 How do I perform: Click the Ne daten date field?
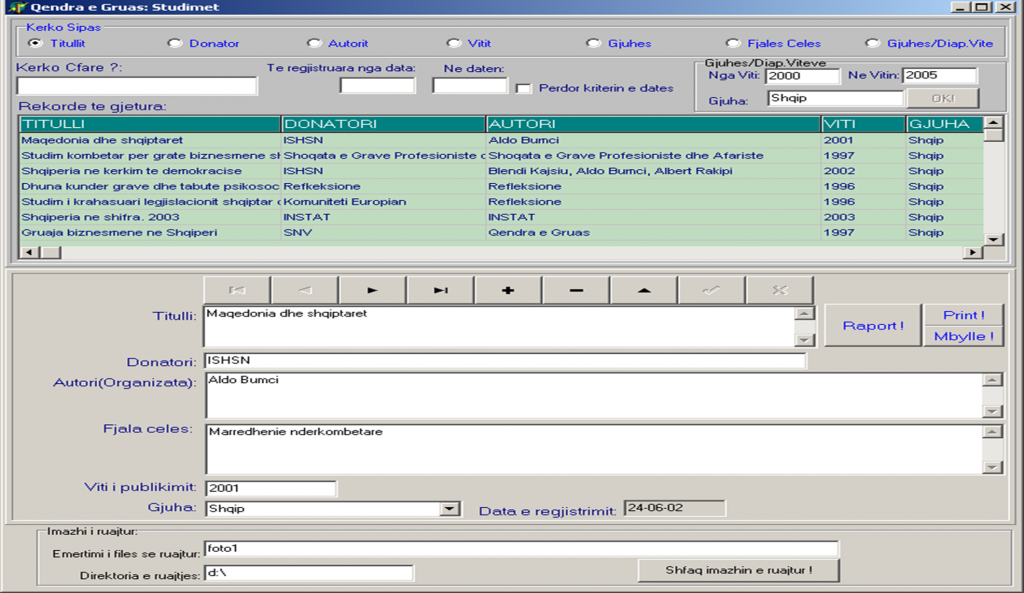pyautogui.click(x=470, y=86)
